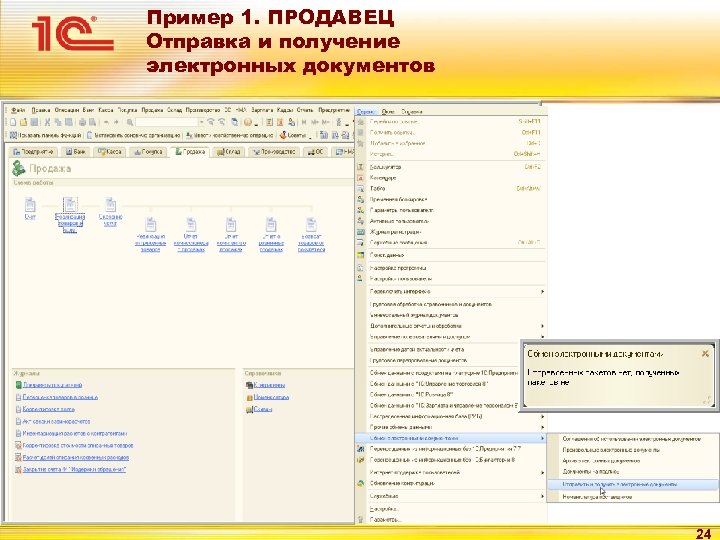Switch to the Предприятие tab
The height and width of the screenshot is (540, 720).
coord(33,152)
